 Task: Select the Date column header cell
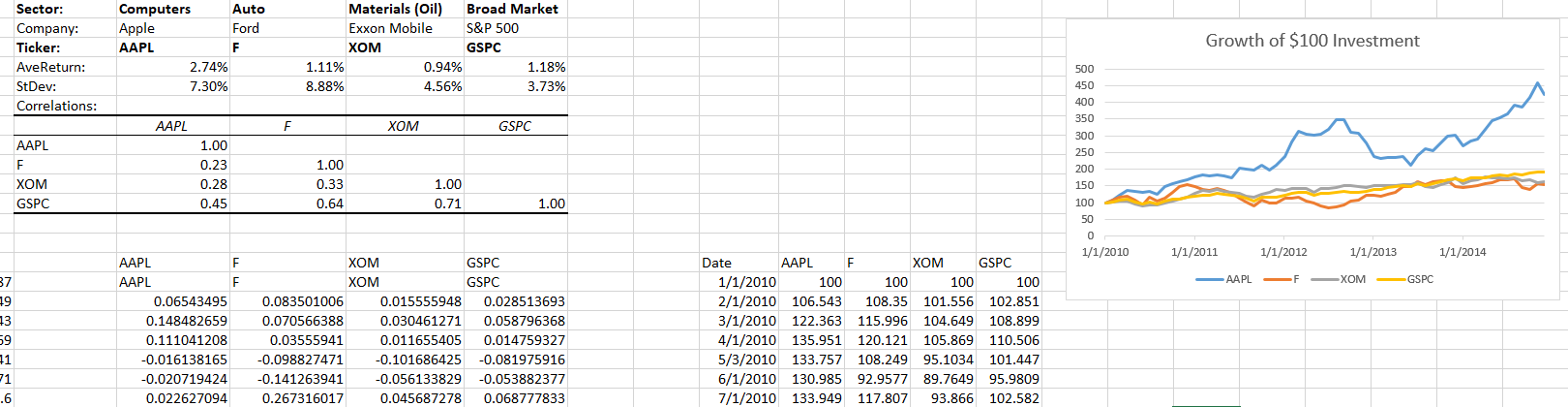717,263
